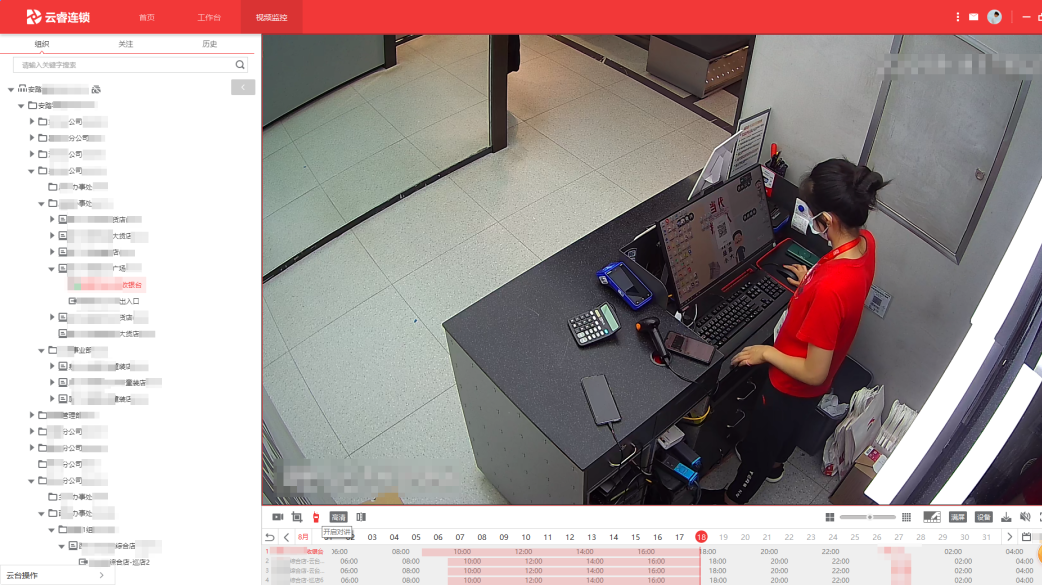Mute the video with the speaker icon
The image size is (1042, 585).
tap(1025, 517)
